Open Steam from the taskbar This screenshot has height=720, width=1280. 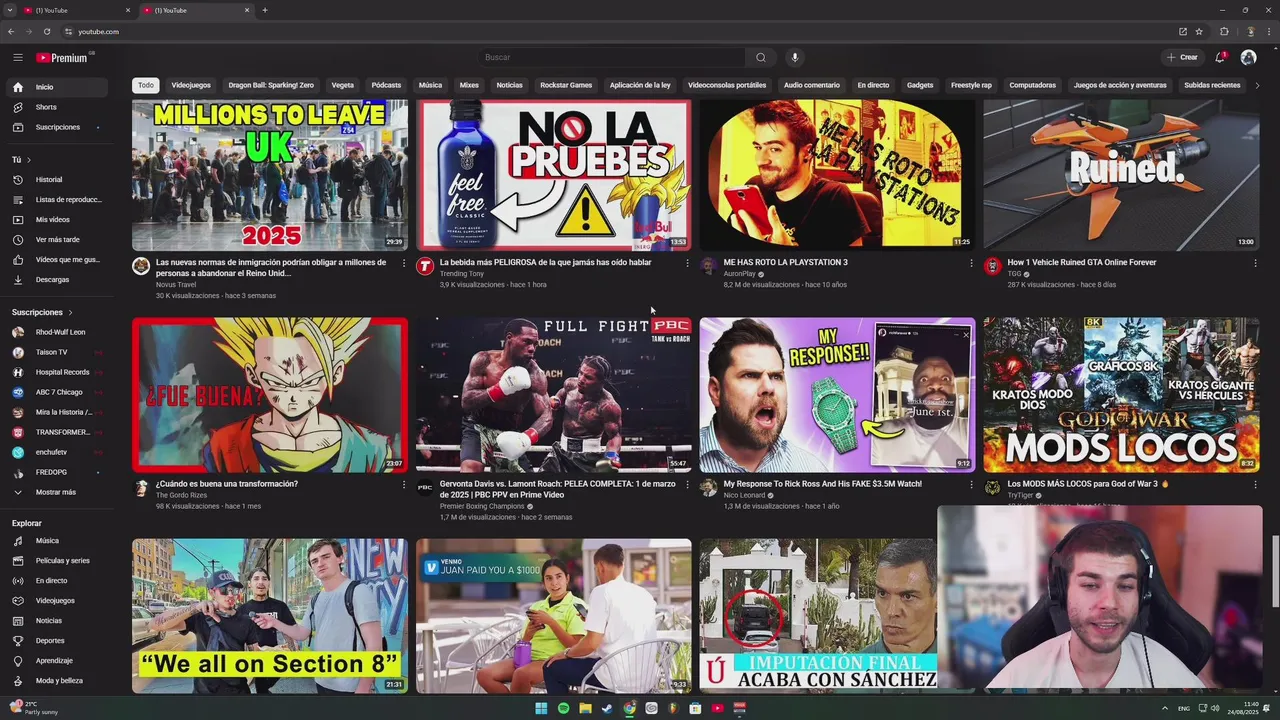click(x=607, y=708)
